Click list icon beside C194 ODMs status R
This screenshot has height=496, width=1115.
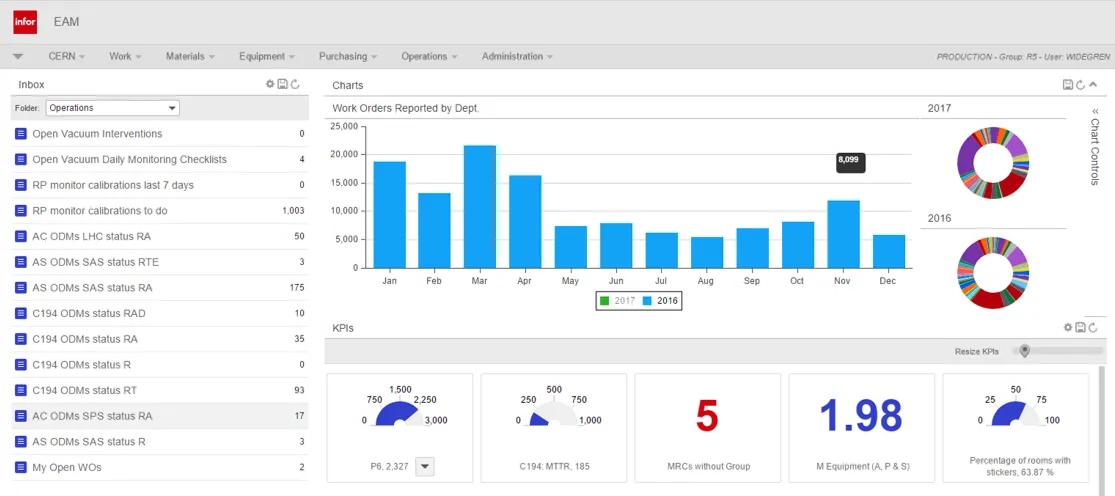click(21, 365)
